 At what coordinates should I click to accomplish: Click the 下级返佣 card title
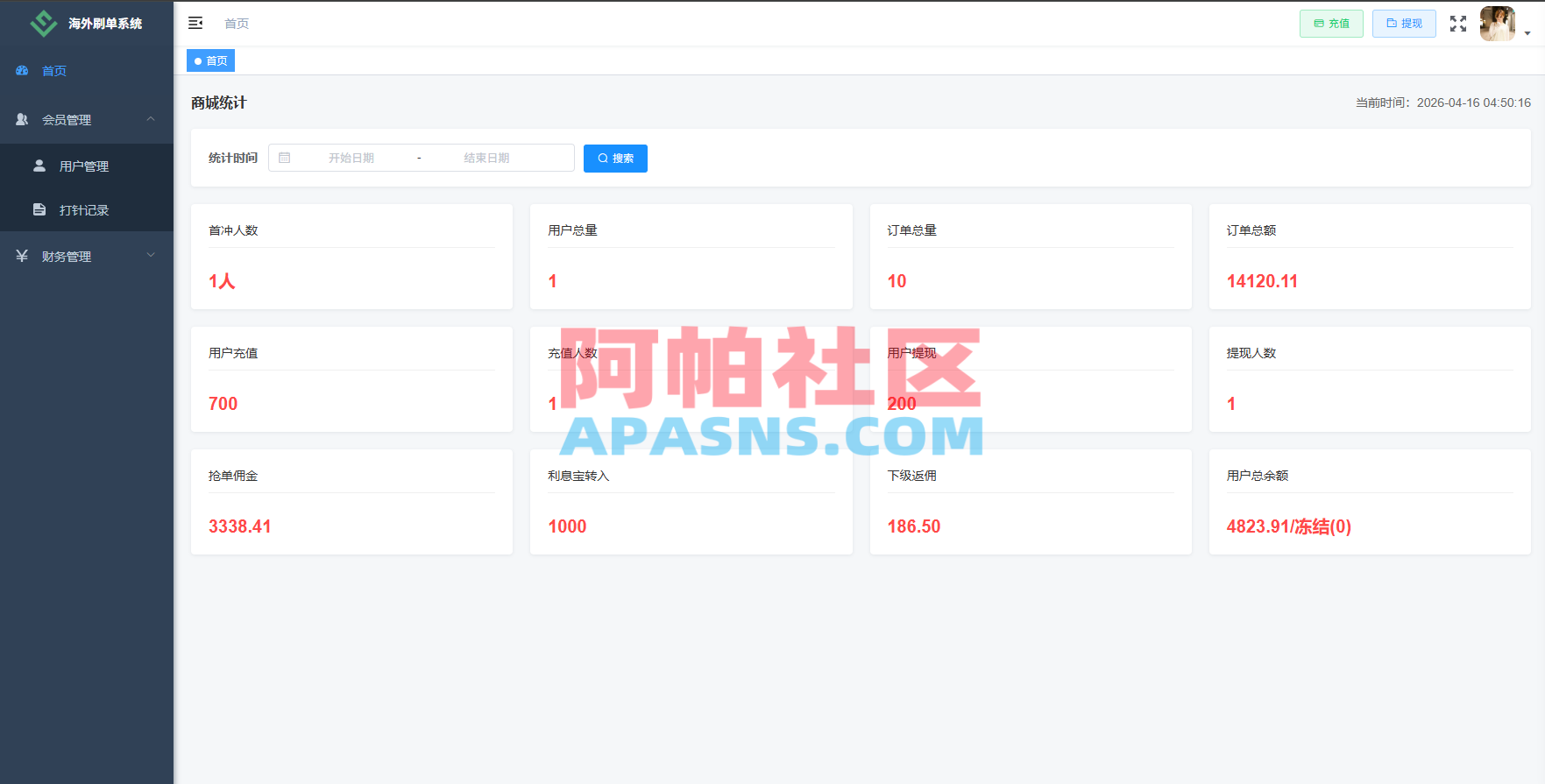911,476
